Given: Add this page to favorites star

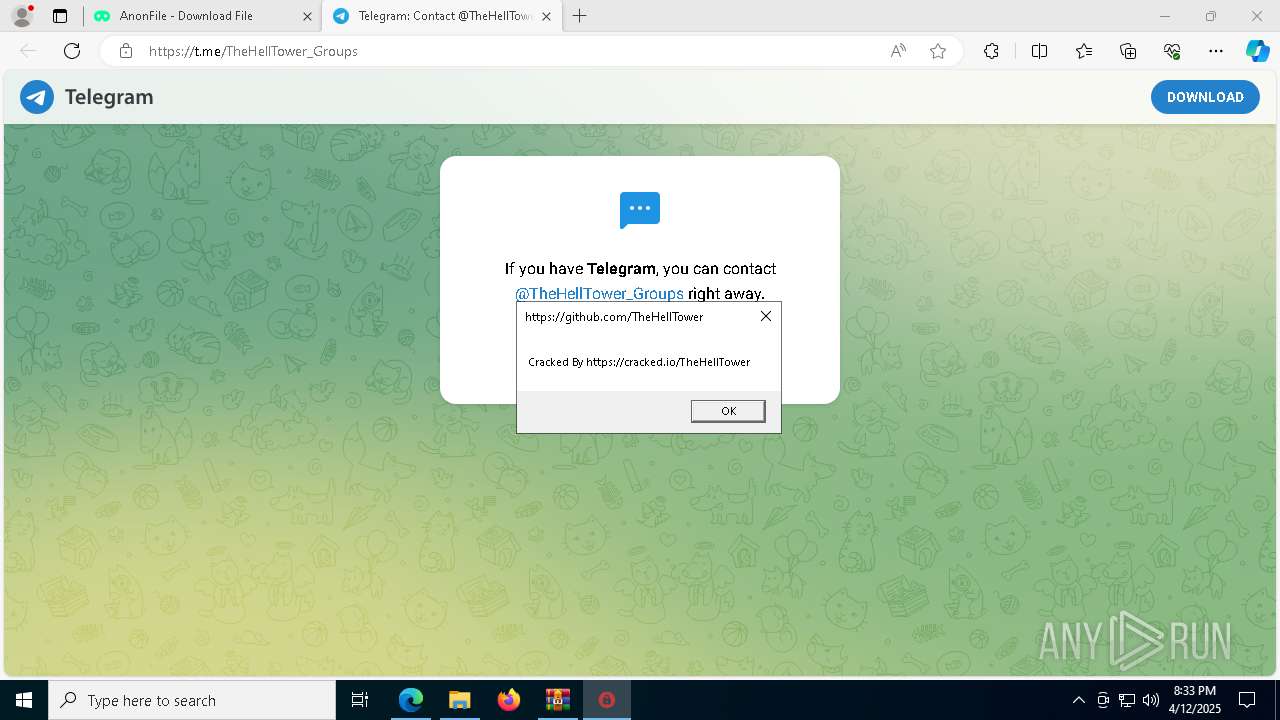Looking at the screenshot, I should [x=938, y=51].
